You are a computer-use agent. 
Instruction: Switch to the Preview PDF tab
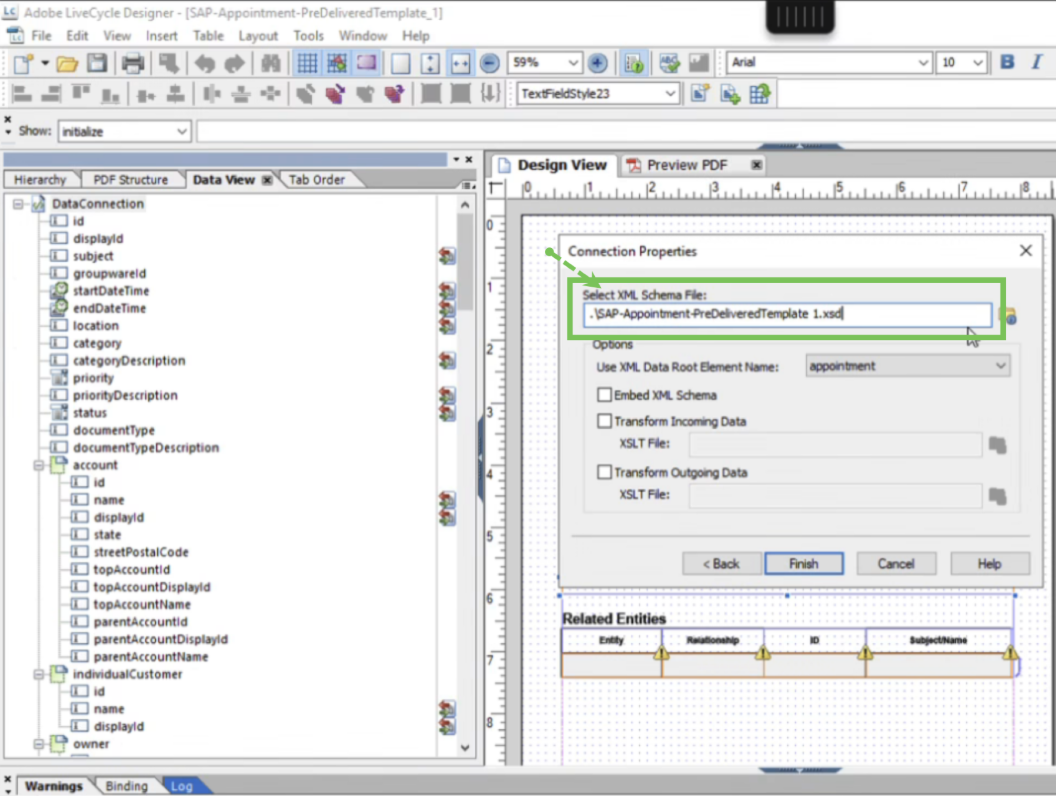pos(687,165)
